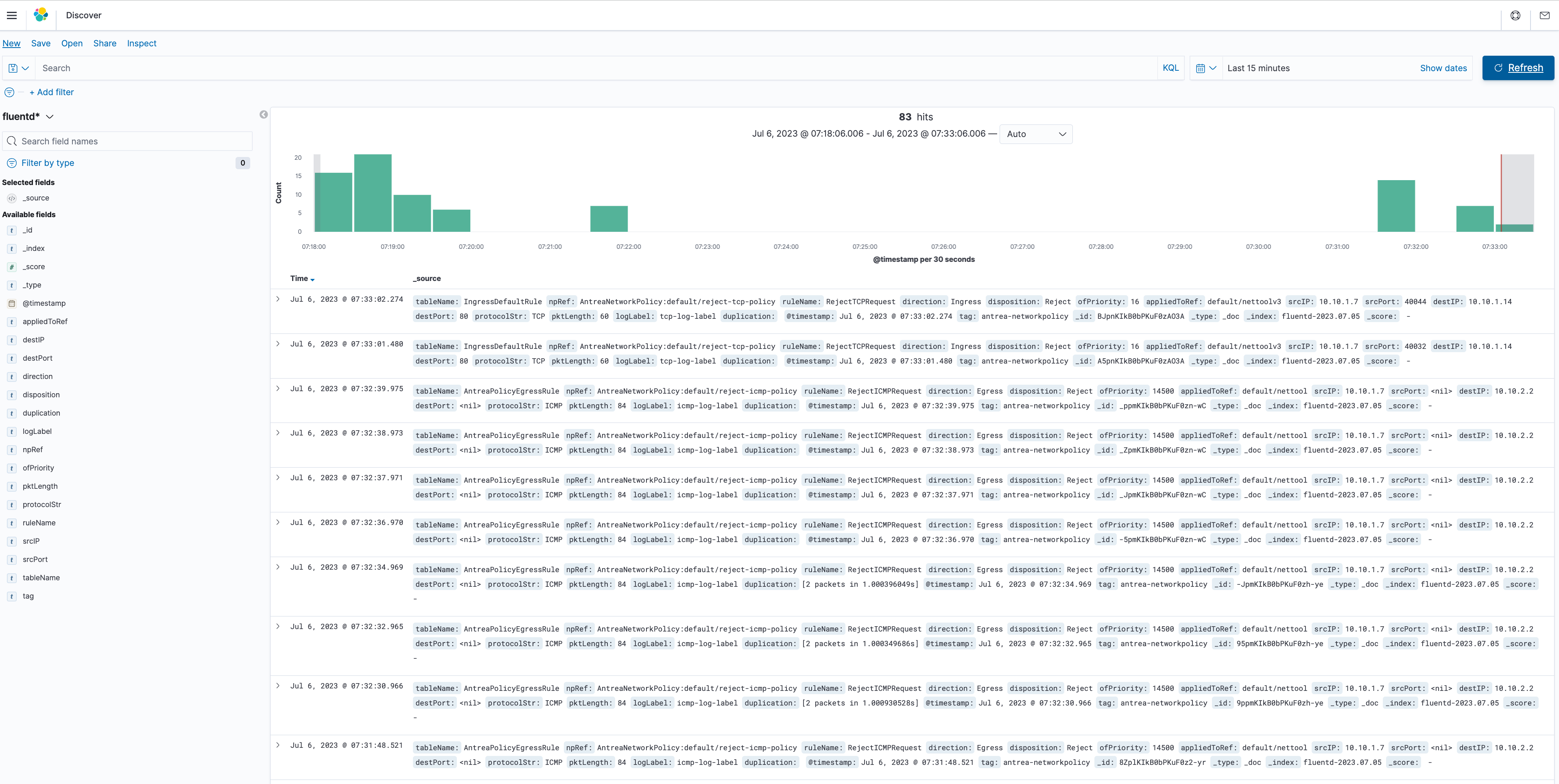
Task: Click + Add filter link
Action: (x=51, y=93)
